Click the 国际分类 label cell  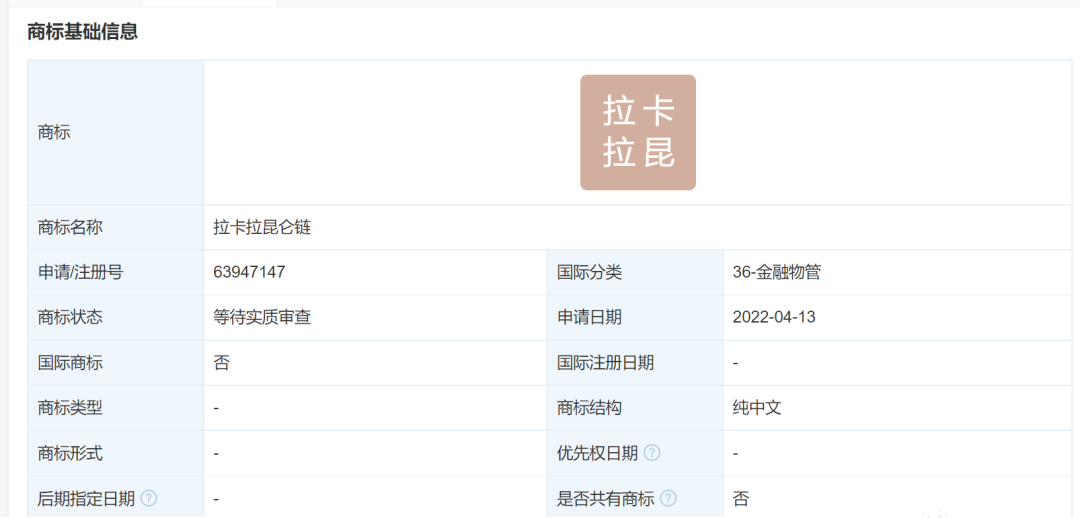point(635,272)
